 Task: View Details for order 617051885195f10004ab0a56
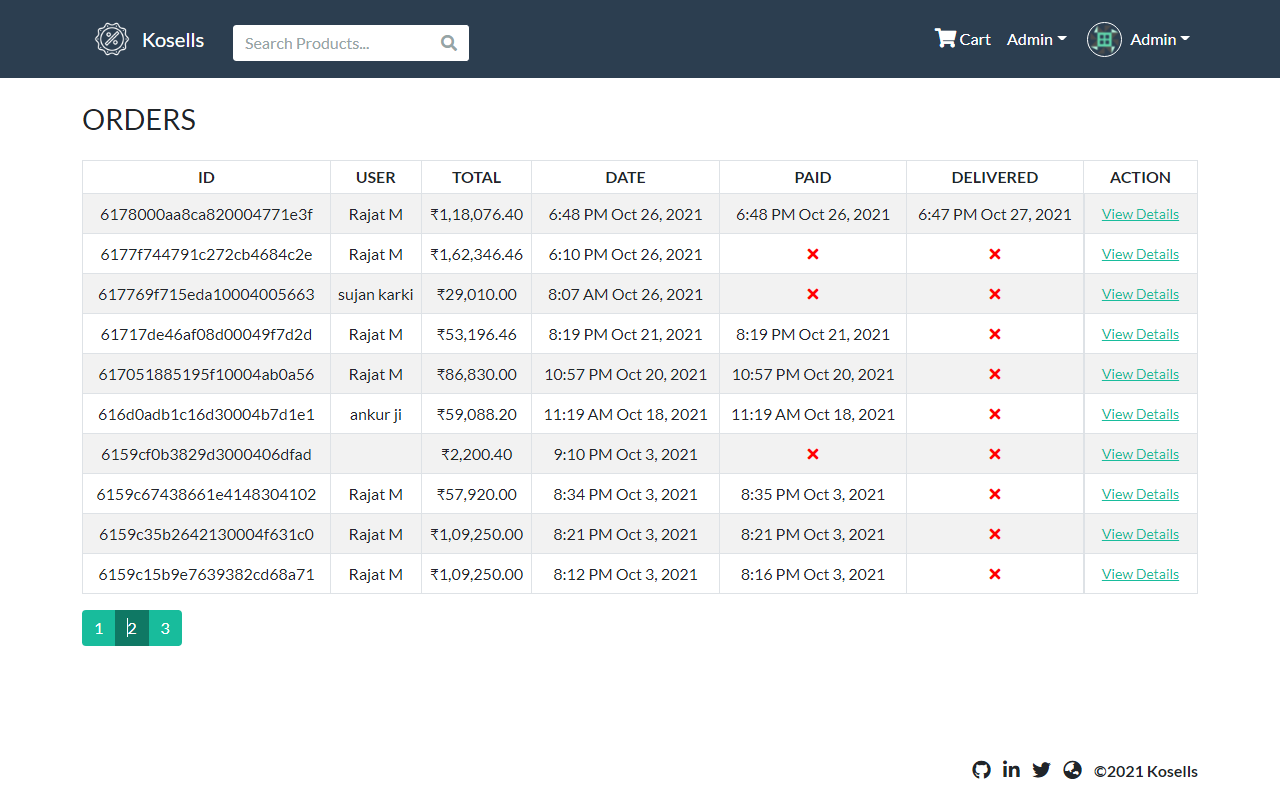point(1140,374)
